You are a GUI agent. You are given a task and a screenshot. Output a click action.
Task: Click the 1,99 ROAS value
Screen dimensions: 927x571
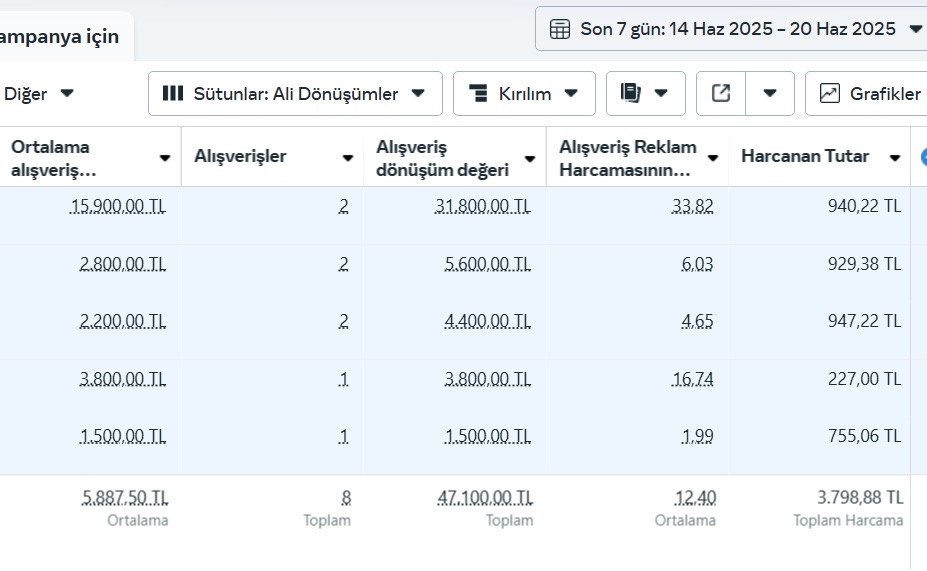(x=697, y=436)
